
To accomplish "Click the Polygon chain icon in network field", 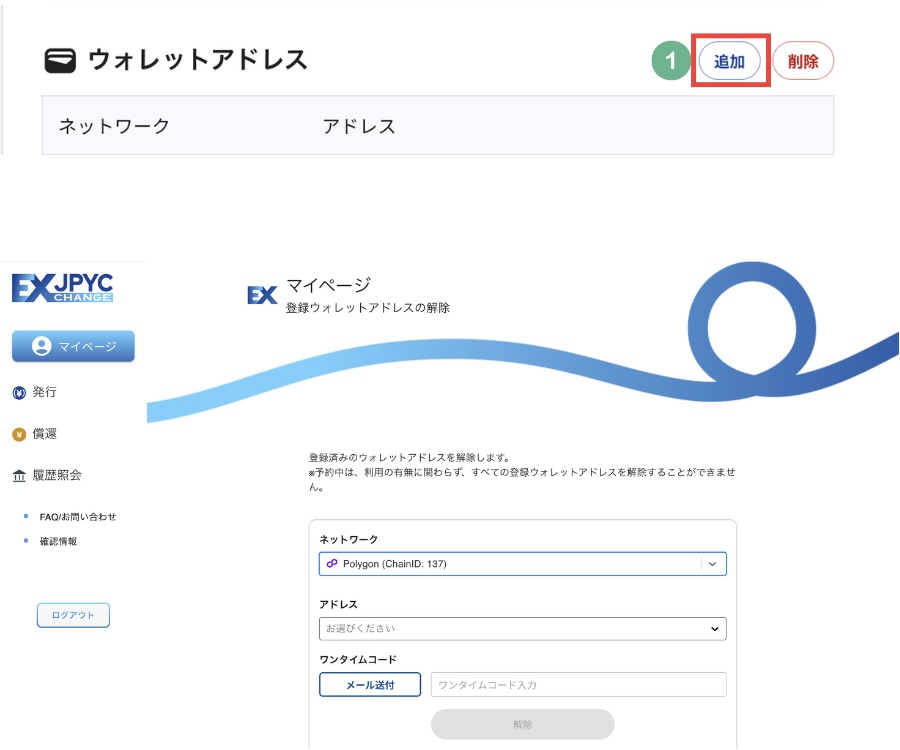I will pyautogui.click(x=332, y=564).
